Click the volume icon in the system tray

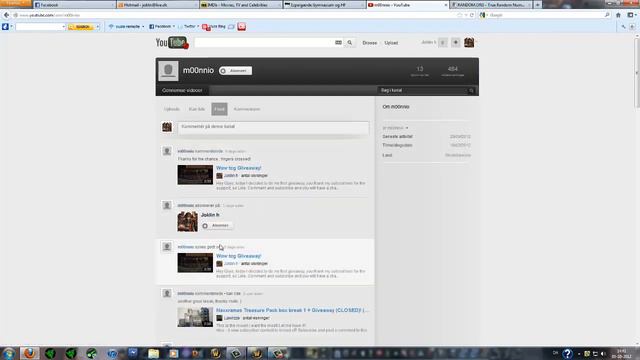point(603,353)
